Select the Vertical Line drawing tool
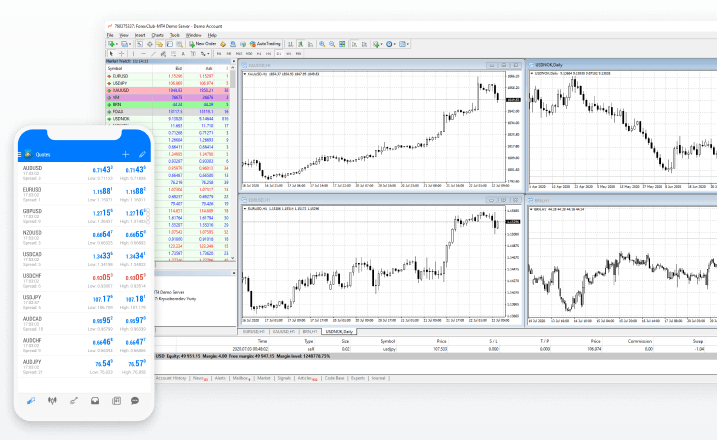This screenshot has width=717, height=440. click(134, 54)
